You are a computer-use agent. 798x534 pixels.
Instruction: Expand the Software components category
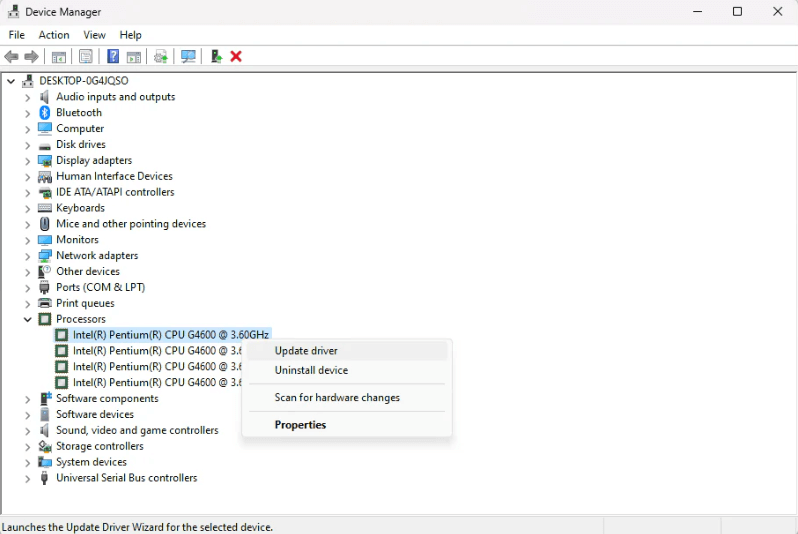pyautogui.click(x=27, y=399)
